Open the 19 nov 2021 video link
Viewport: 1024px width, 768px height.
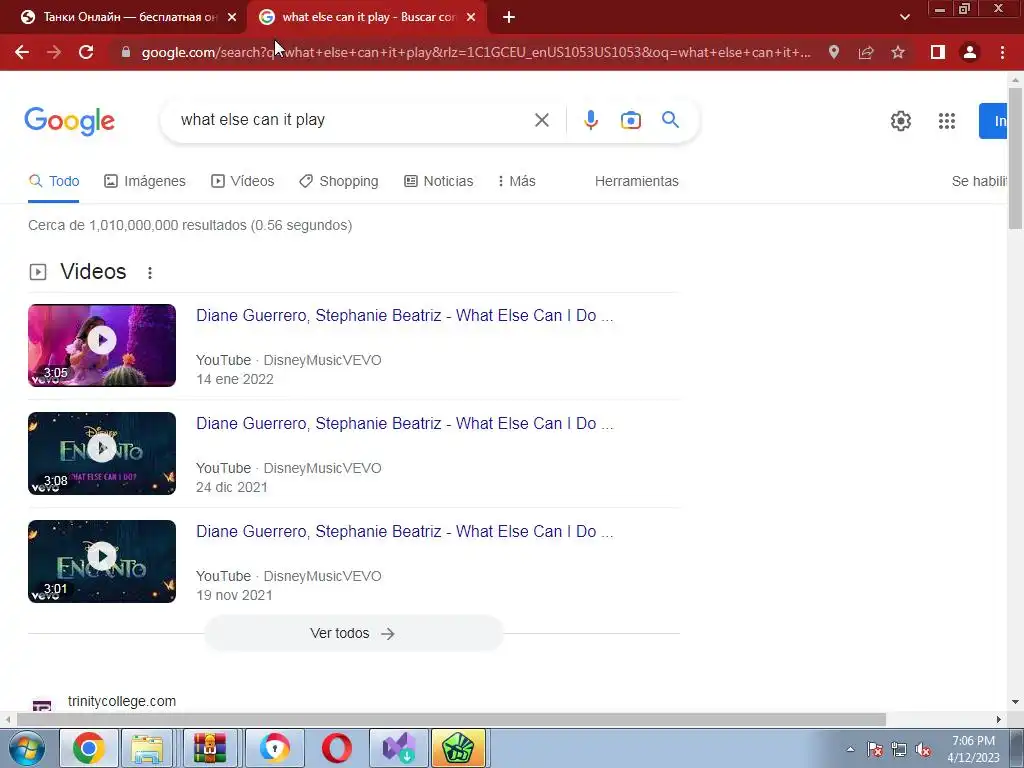pyautogui.click(x=404, y=532)
